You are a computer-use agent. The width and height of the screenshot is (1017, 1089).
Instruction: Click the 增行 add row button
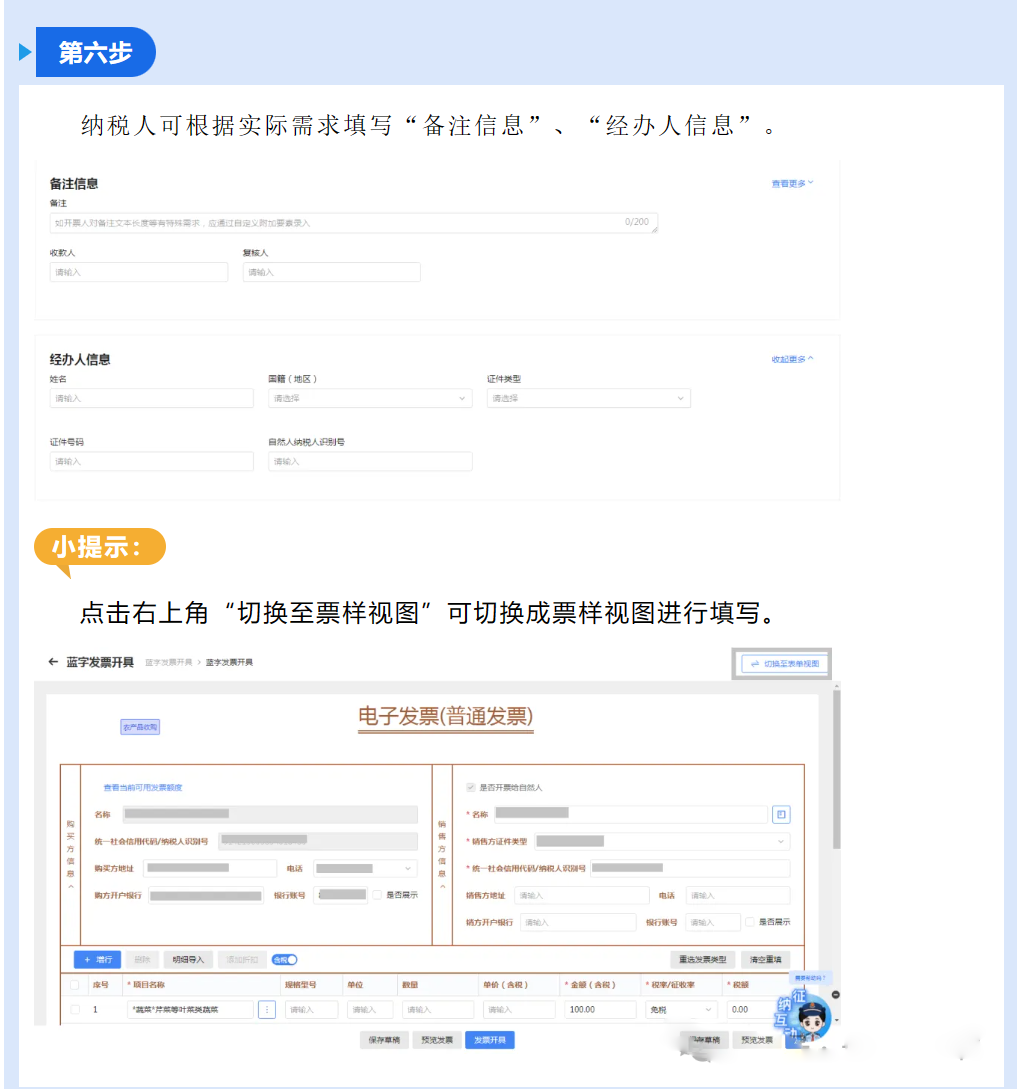point(98,960)
